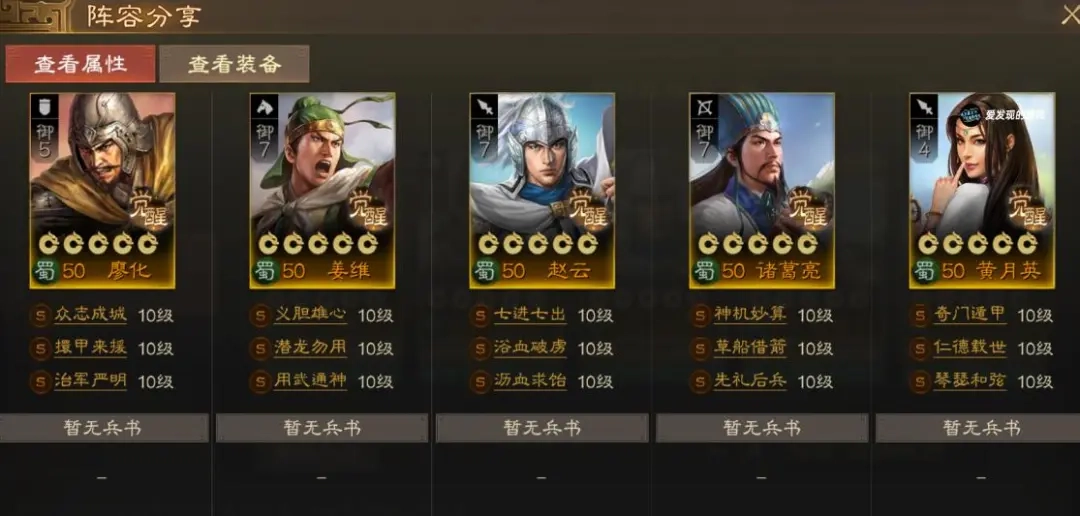Click the cavalry horse icon on 姜维's card

click(x=264, y=107)
